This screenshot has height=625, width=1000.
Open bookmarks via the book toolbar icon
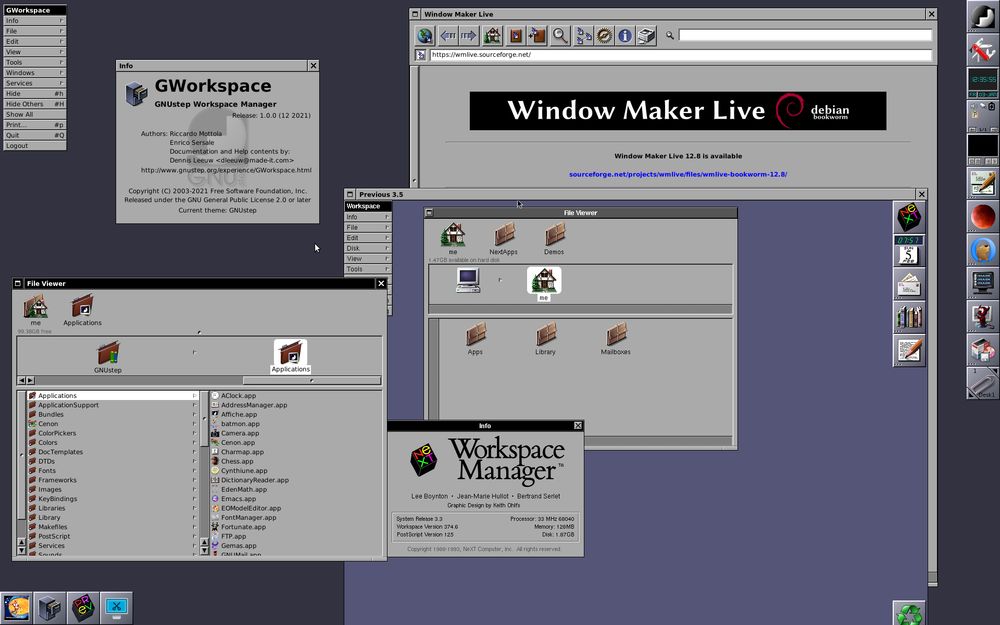(516, 36)
